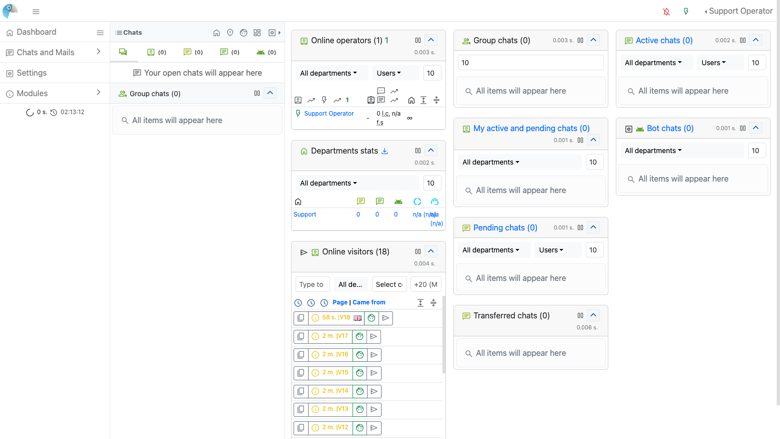This screenshot has height=439, width=780.
Task: Select the bot chats tab in Chats panel
Action: pyautogui.click(x=266, y=52)
